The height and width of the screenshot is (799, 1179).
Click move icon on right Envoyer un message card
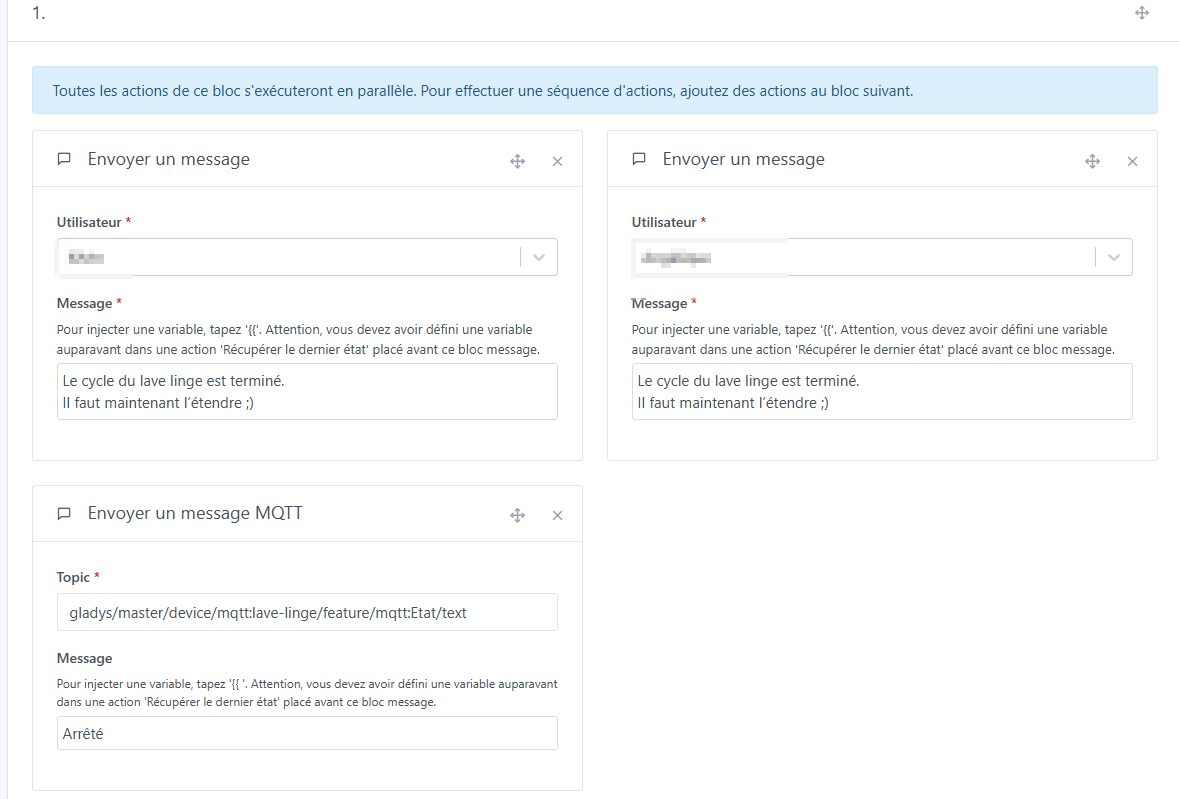click(1092, 161)
